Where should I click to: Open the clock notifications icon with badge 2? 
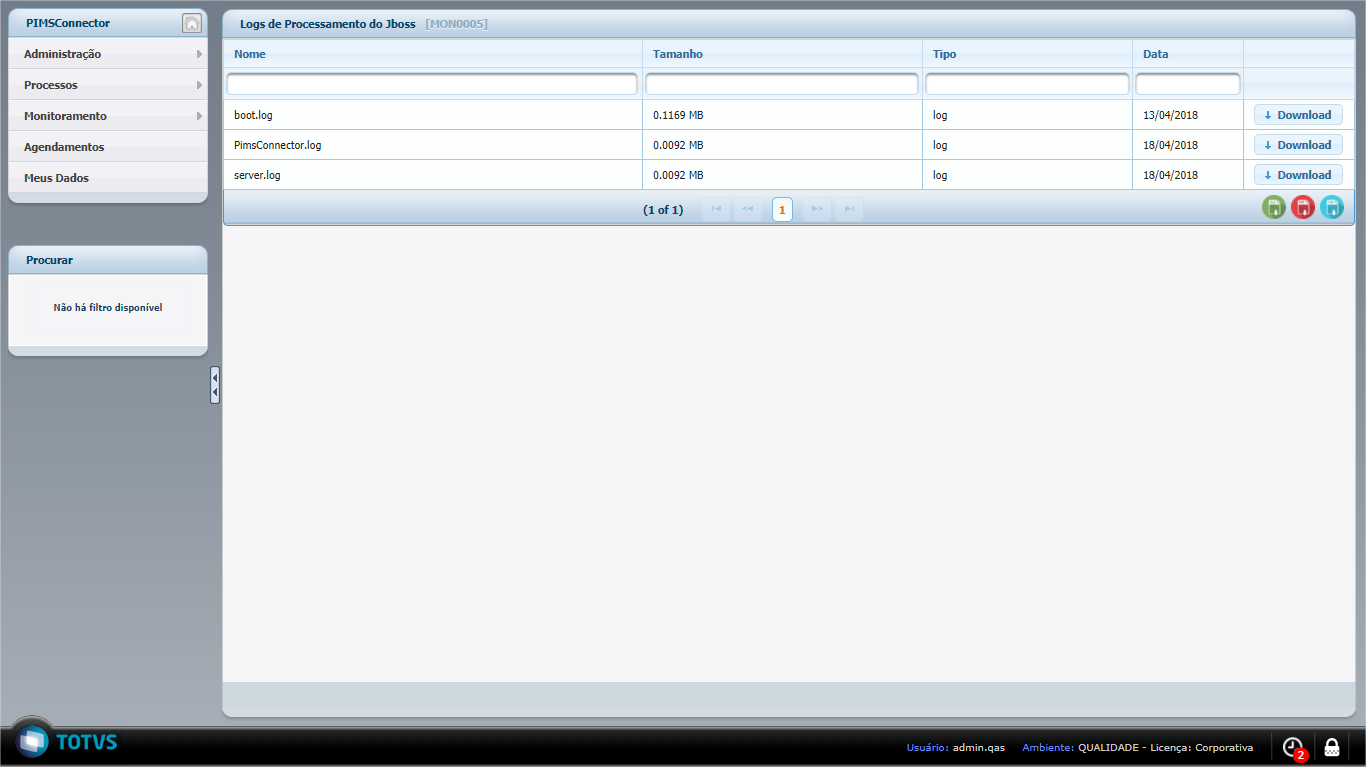[1294, 747]
